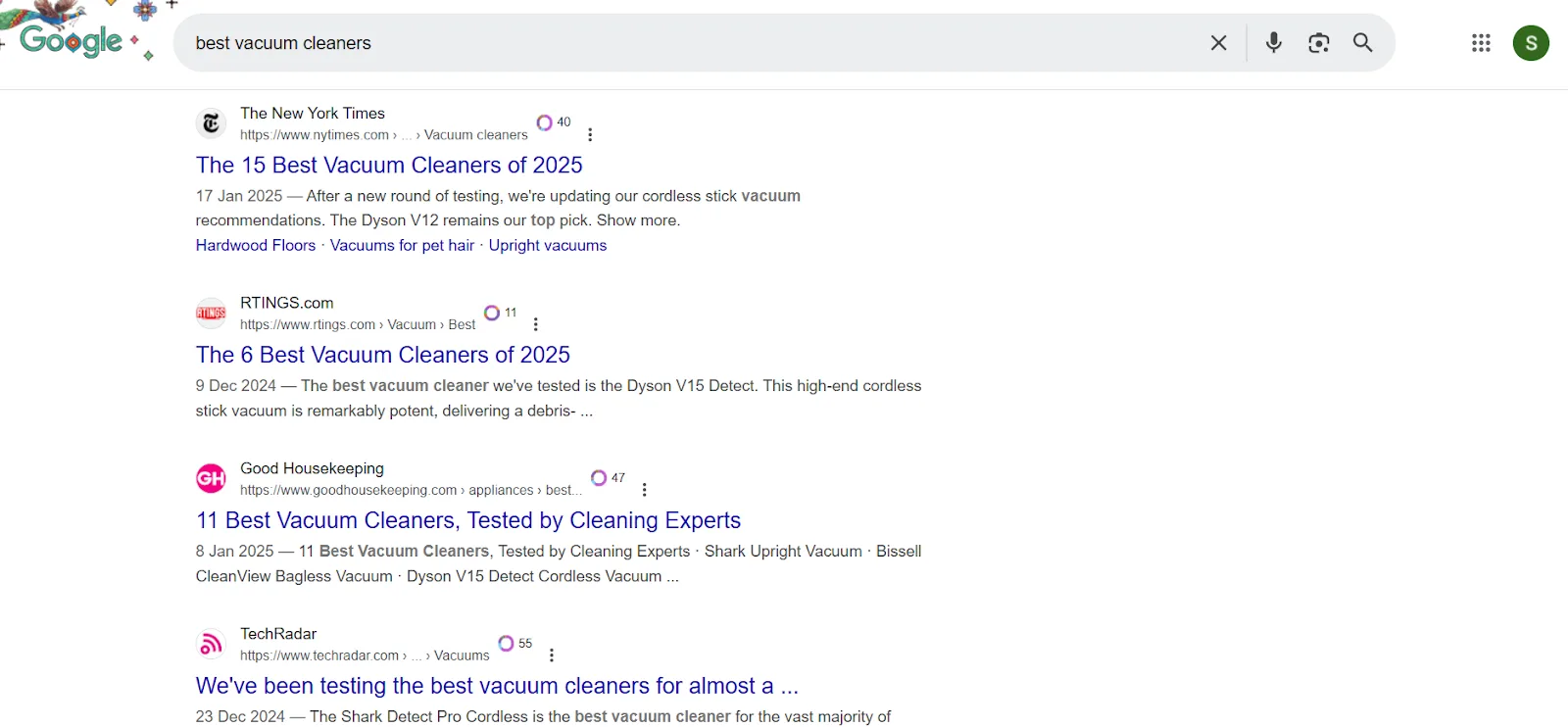Screen dimensions: 1568x727
Task: Click 'TechRadar' site name
Action: (x=278, y=635)
